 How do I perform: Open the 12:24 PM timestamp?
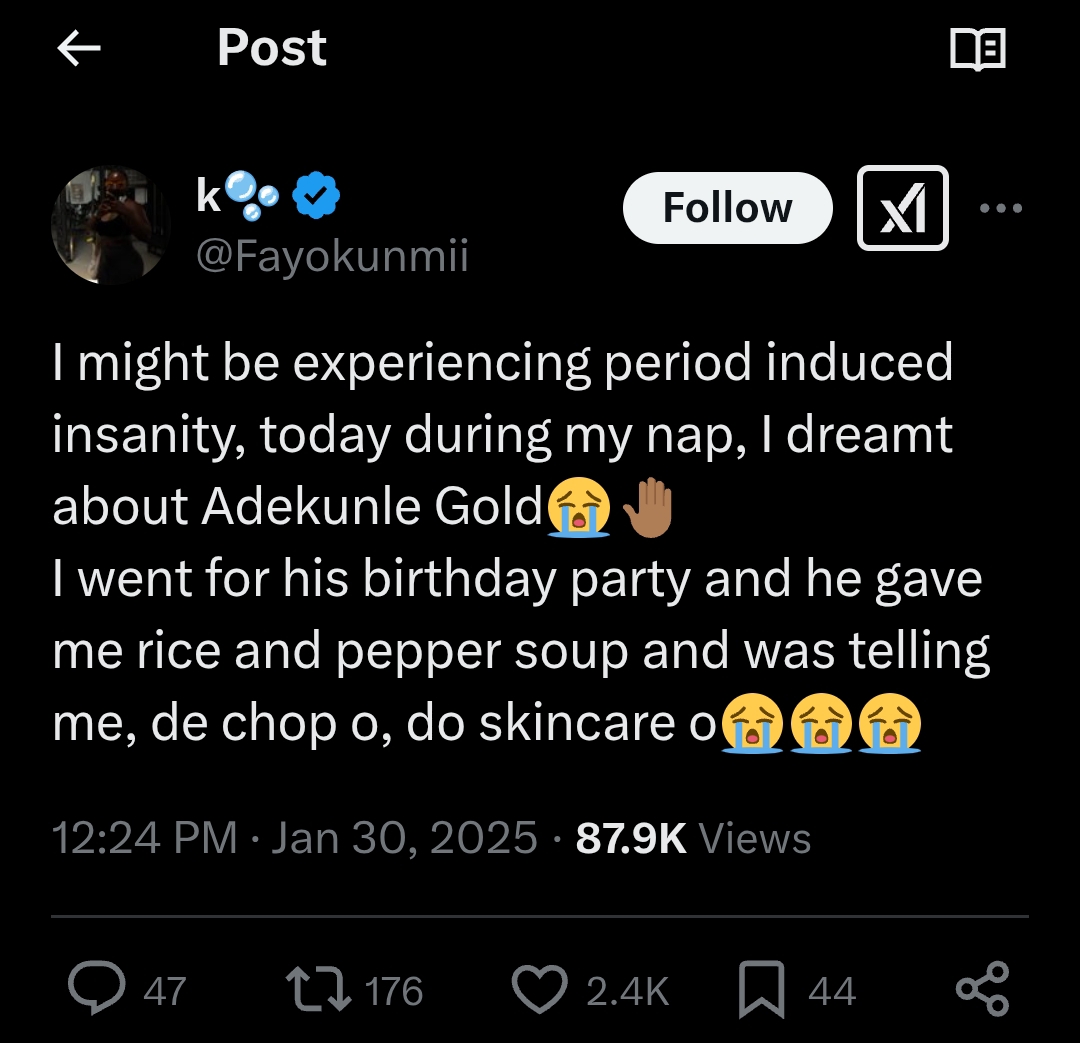[144, 837]
